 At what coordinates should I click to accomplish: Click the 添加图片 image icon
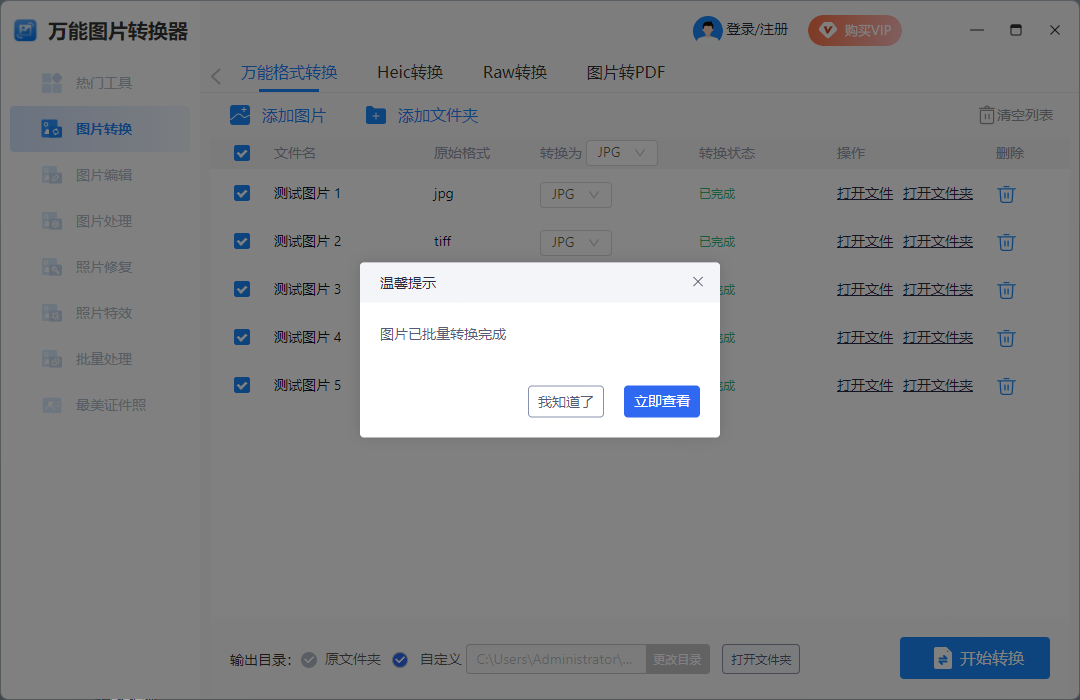pos(240,116)
